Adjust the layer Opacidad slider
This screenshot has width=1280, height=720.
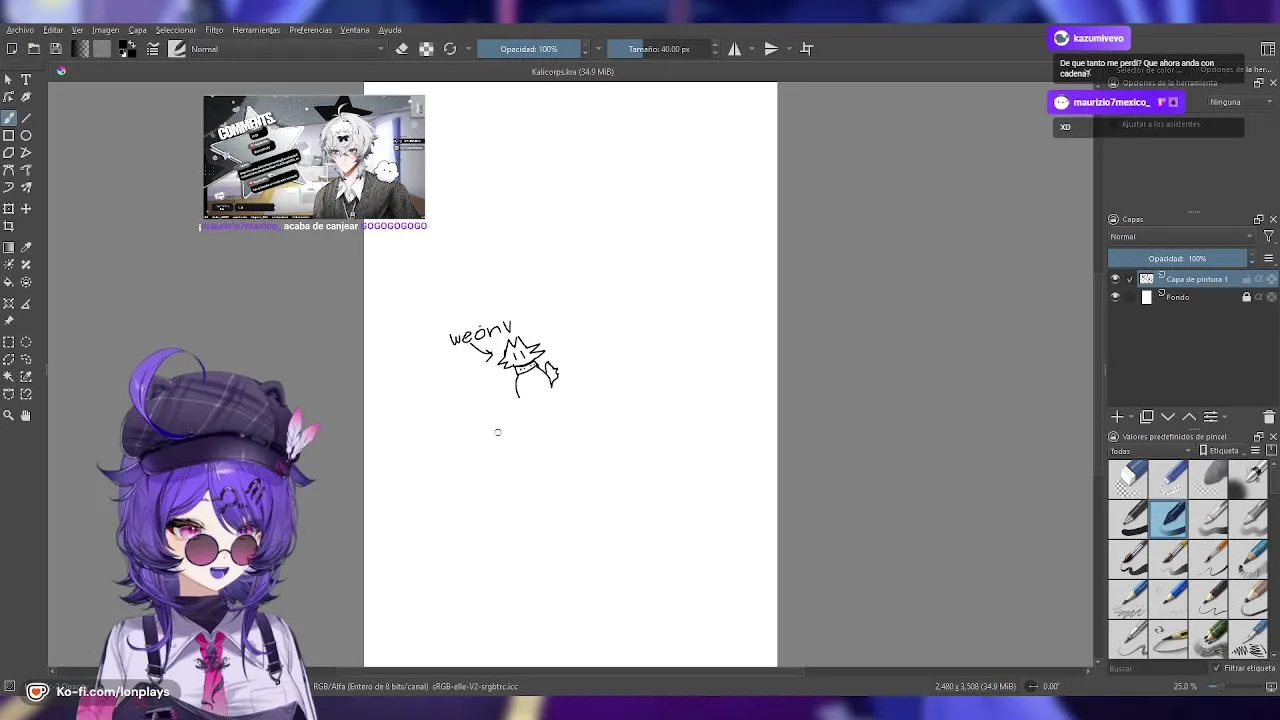[x=1177, y=259]
